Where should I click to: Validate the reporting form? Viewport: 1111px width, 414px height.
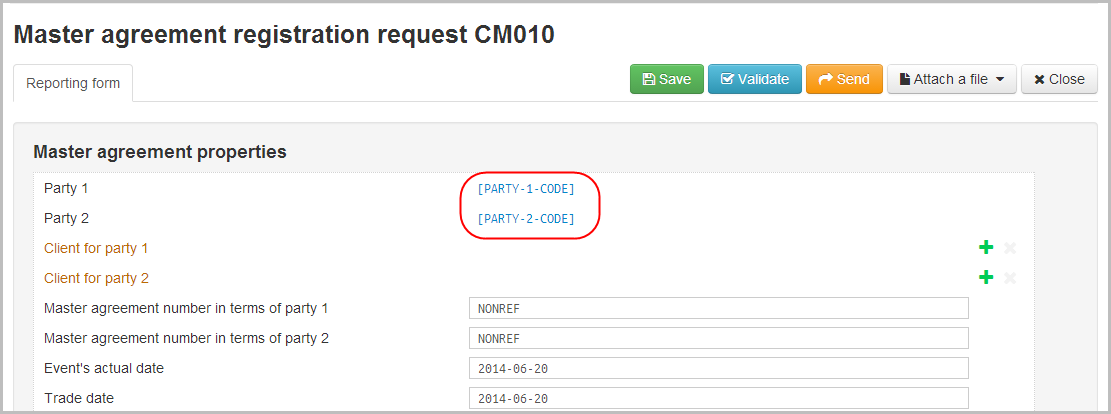tap(755, 79)
